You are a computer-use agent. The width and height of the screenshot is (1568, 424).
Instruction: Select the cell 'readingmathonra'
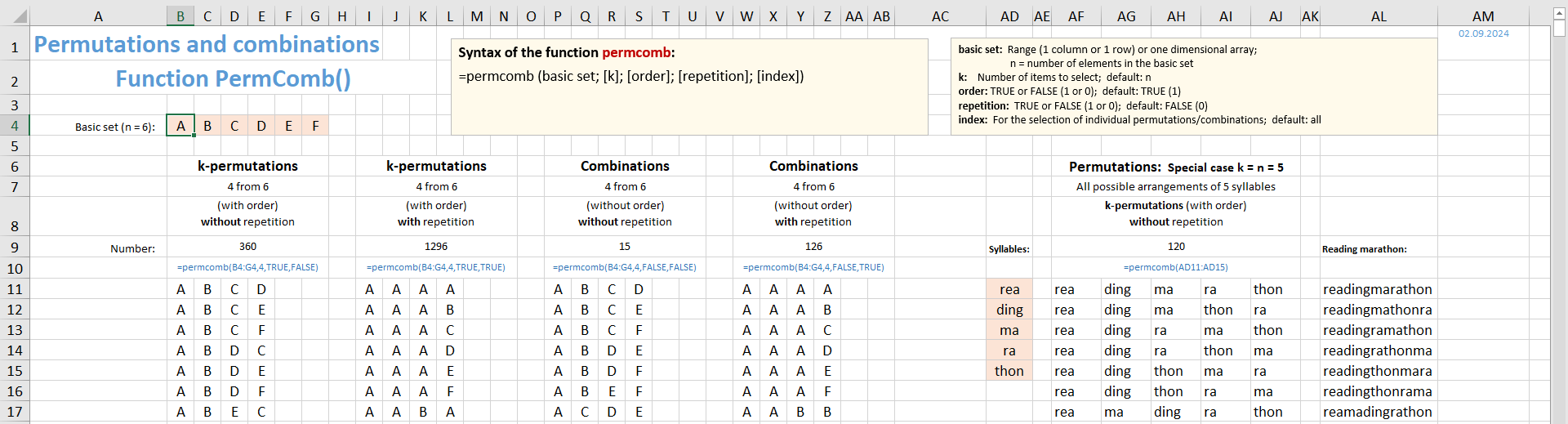click(x=1378, y=310)
